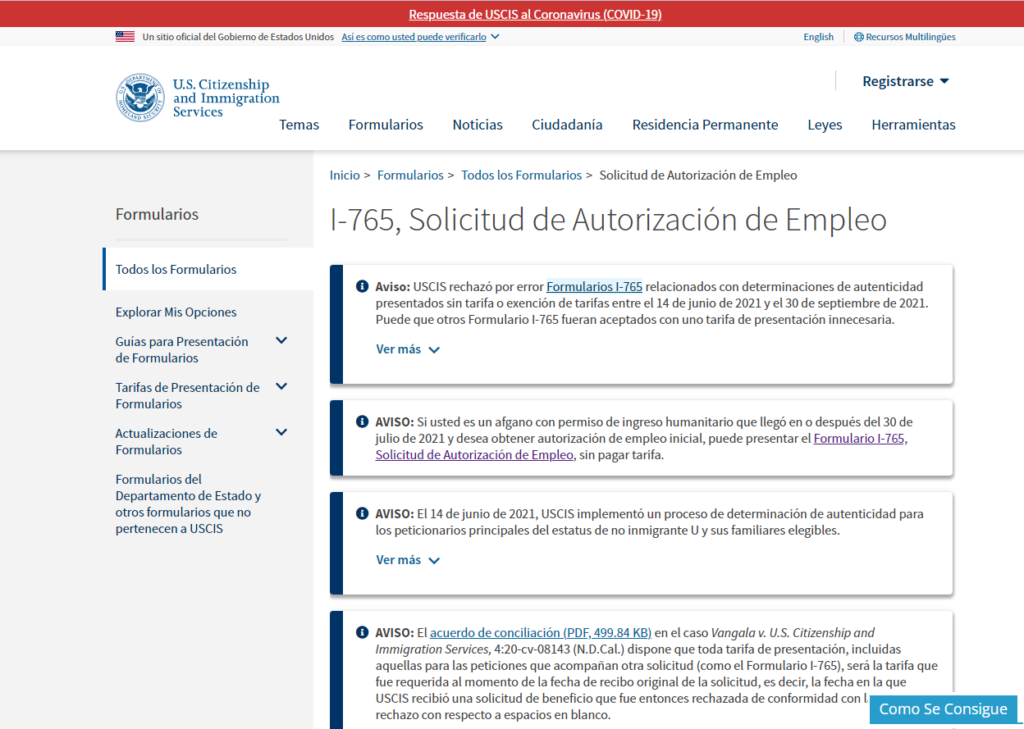Click info icon of I-765 rejection notice
The height and width of the screenshot is (729, 1024).
point(362,286)
